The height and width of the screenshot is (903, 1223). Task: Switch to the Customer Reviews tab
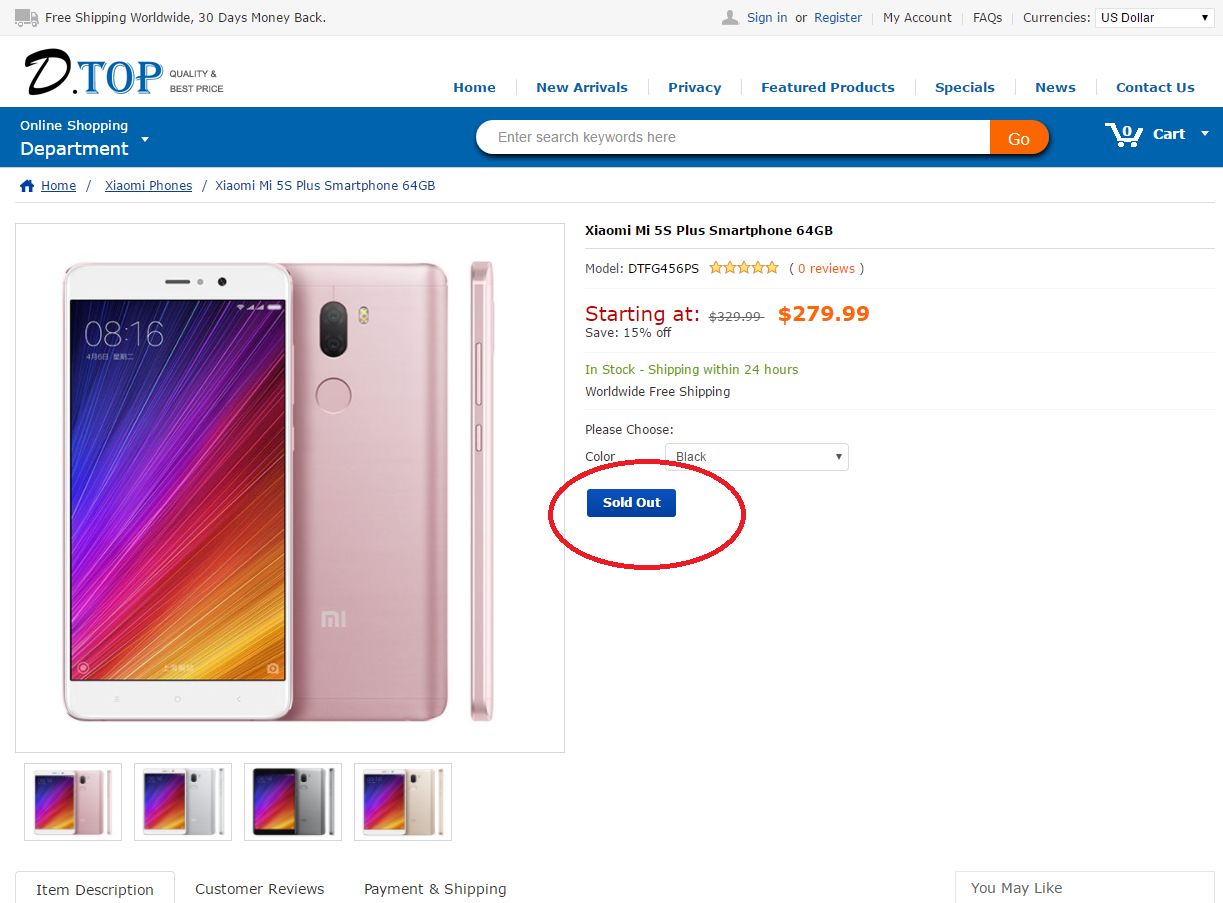(260, 889)
